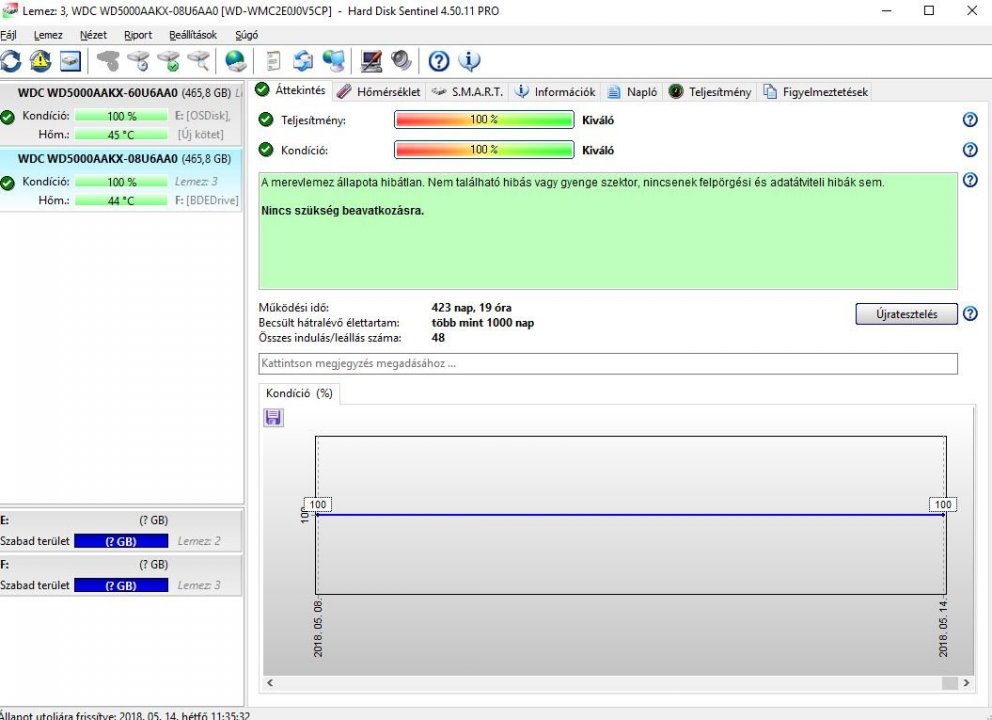Click the green check icon beside Teljesítmény label
The height and width of the screenshot is (720, 992).
pos(266,120)
